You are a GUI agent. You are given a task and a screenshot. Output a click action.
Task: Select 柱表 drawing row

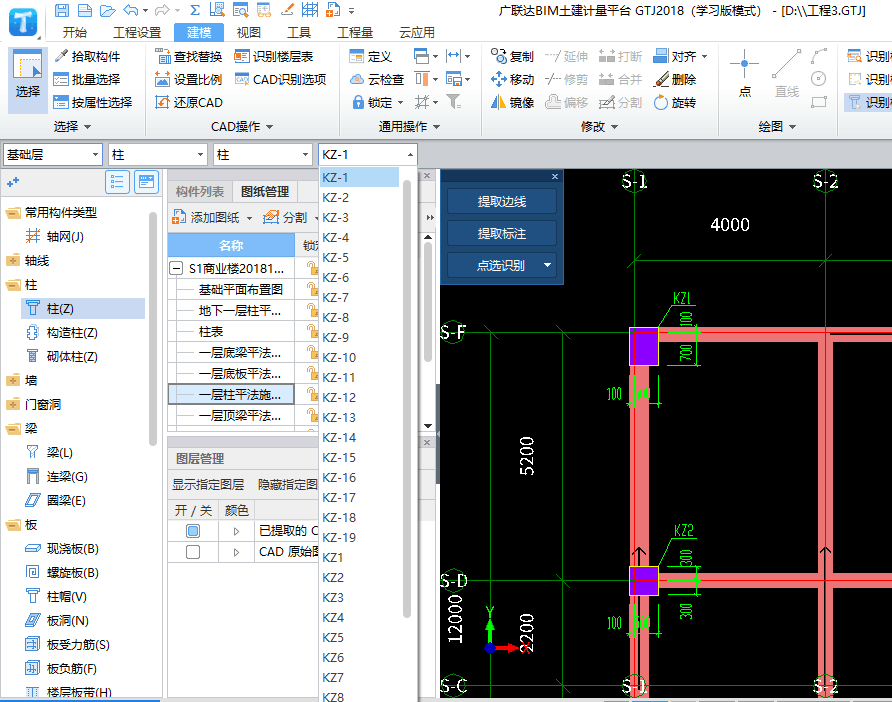[210, 332]
